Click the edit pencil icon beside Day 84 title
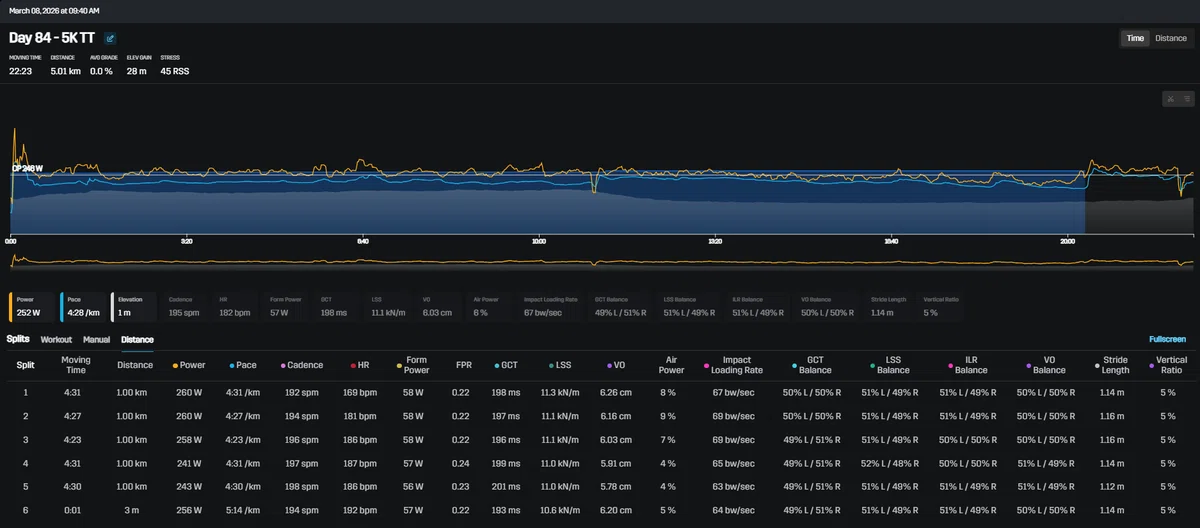Image resolution: width=1200 pixels, height=528 pixels. click(x=110, y=39)
